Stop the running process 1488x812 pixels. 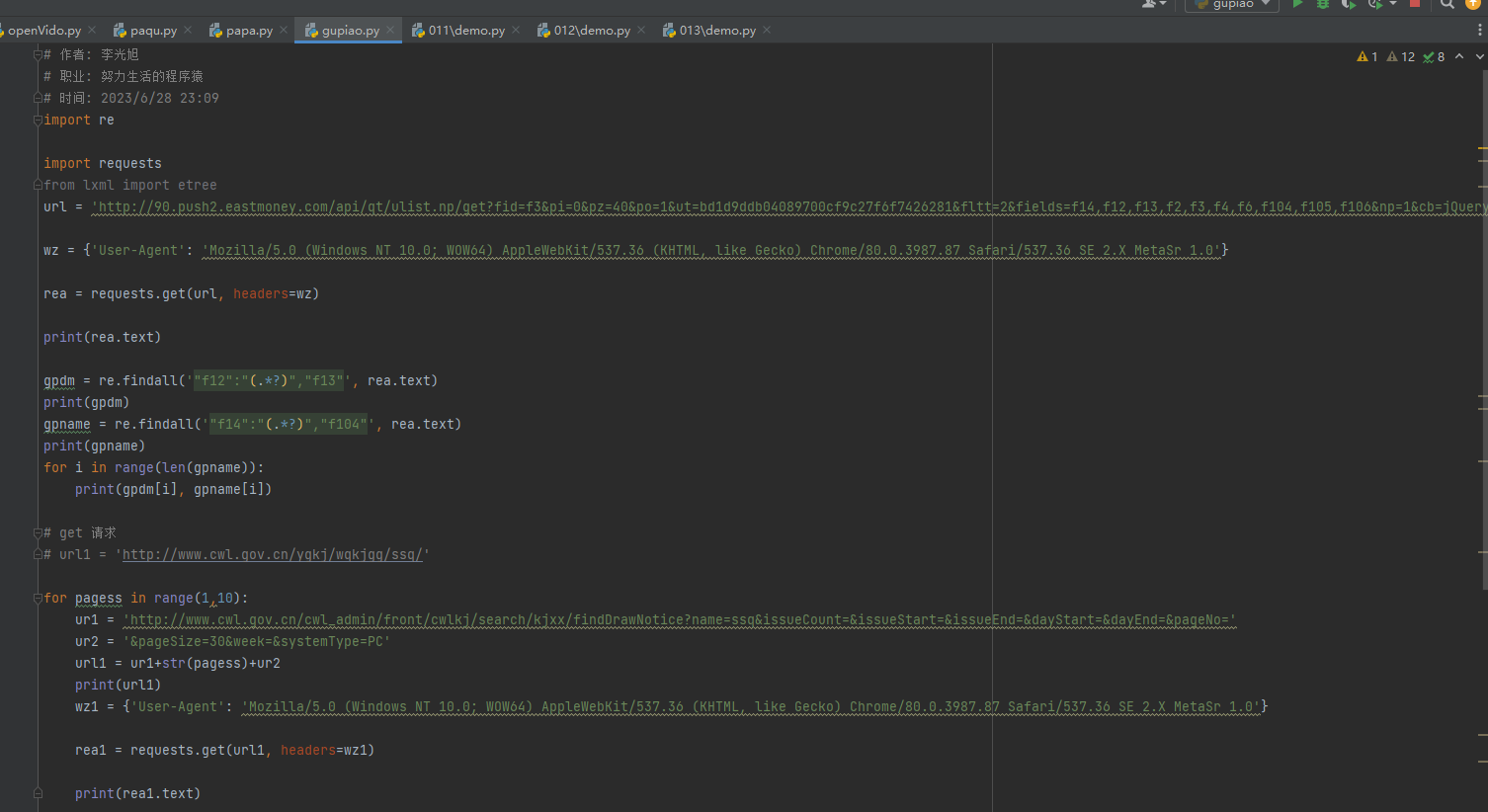tap(1415, 4)
